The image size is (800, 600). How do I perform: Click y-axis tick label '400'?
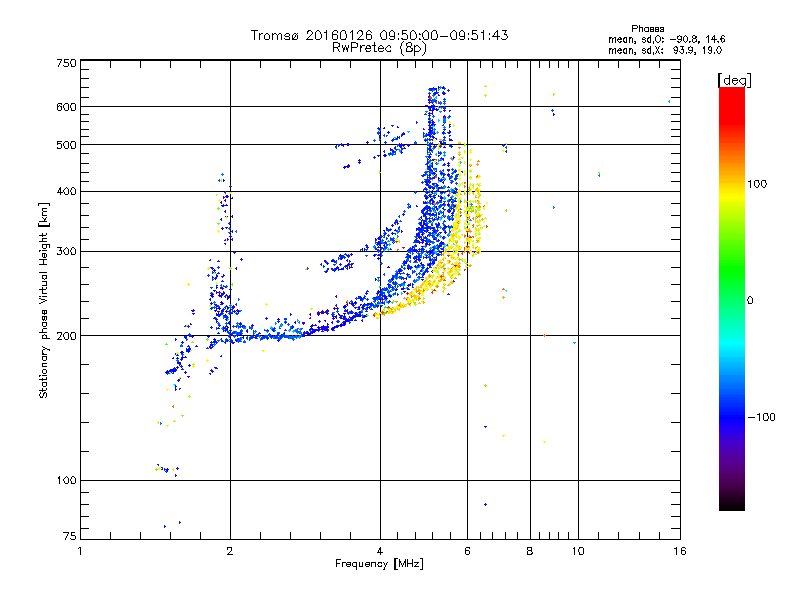tap(66, 191)
